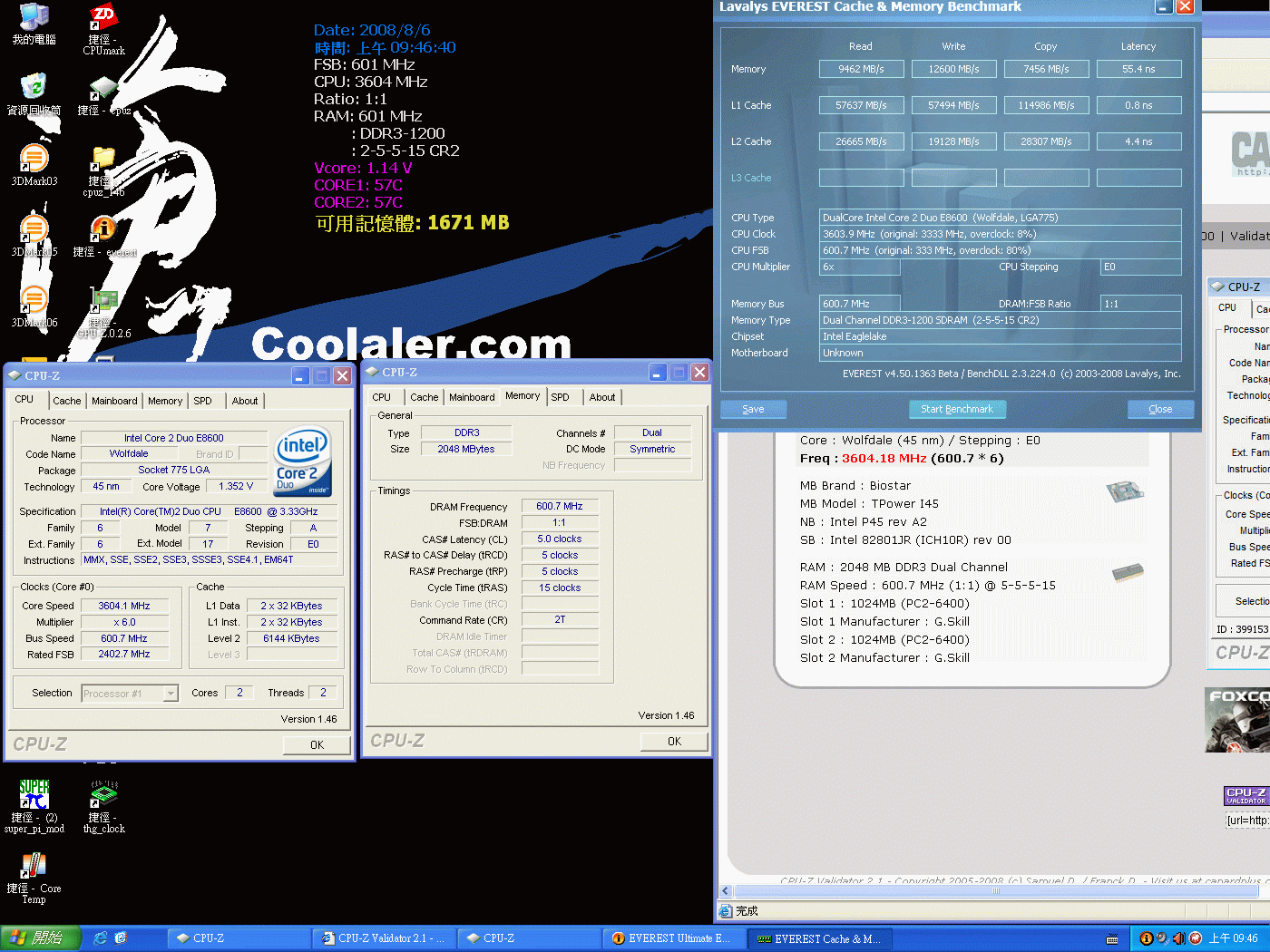Click Start Benchmark in EVEREST window
The width and height of the screenshot is (1270, 952).
pos(957,409)
